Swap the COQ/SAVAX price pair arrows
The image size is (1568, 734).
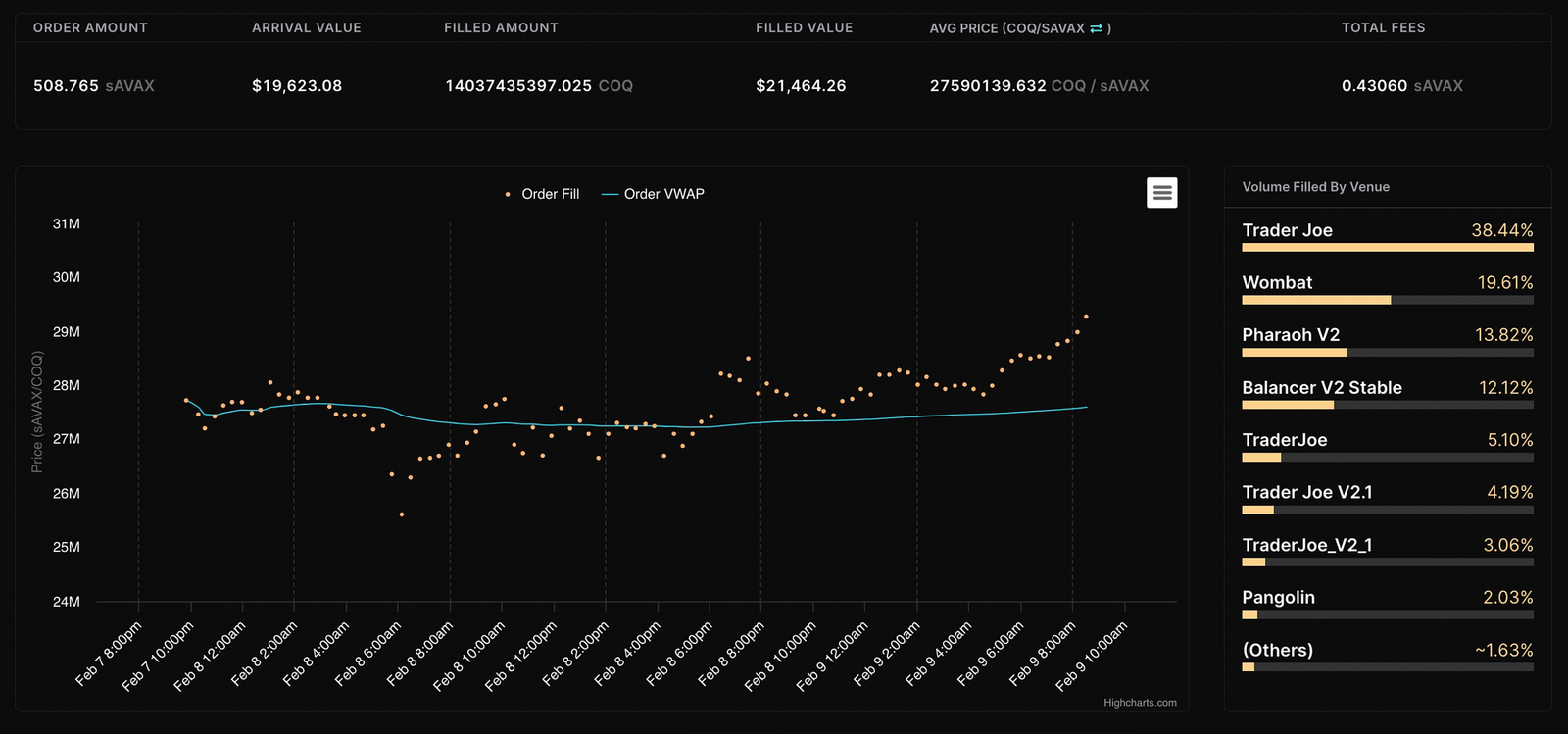1096,28
